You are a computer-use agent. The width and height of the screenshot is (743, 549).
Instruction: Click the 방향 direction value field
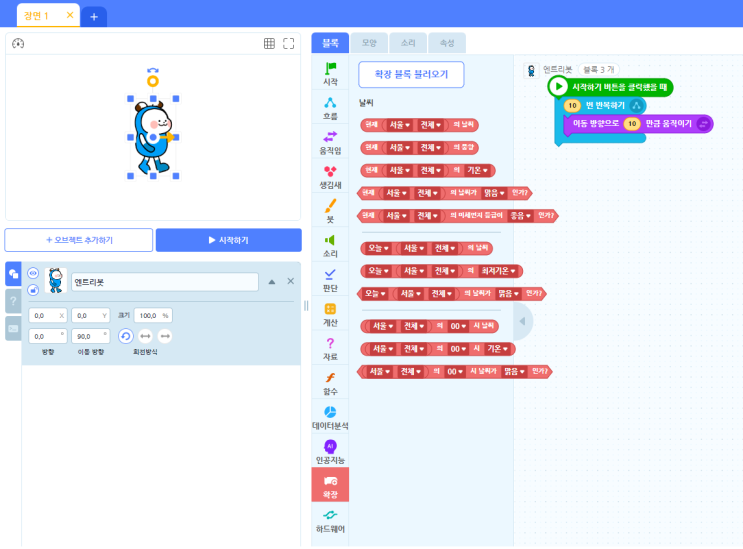point(47,336)
